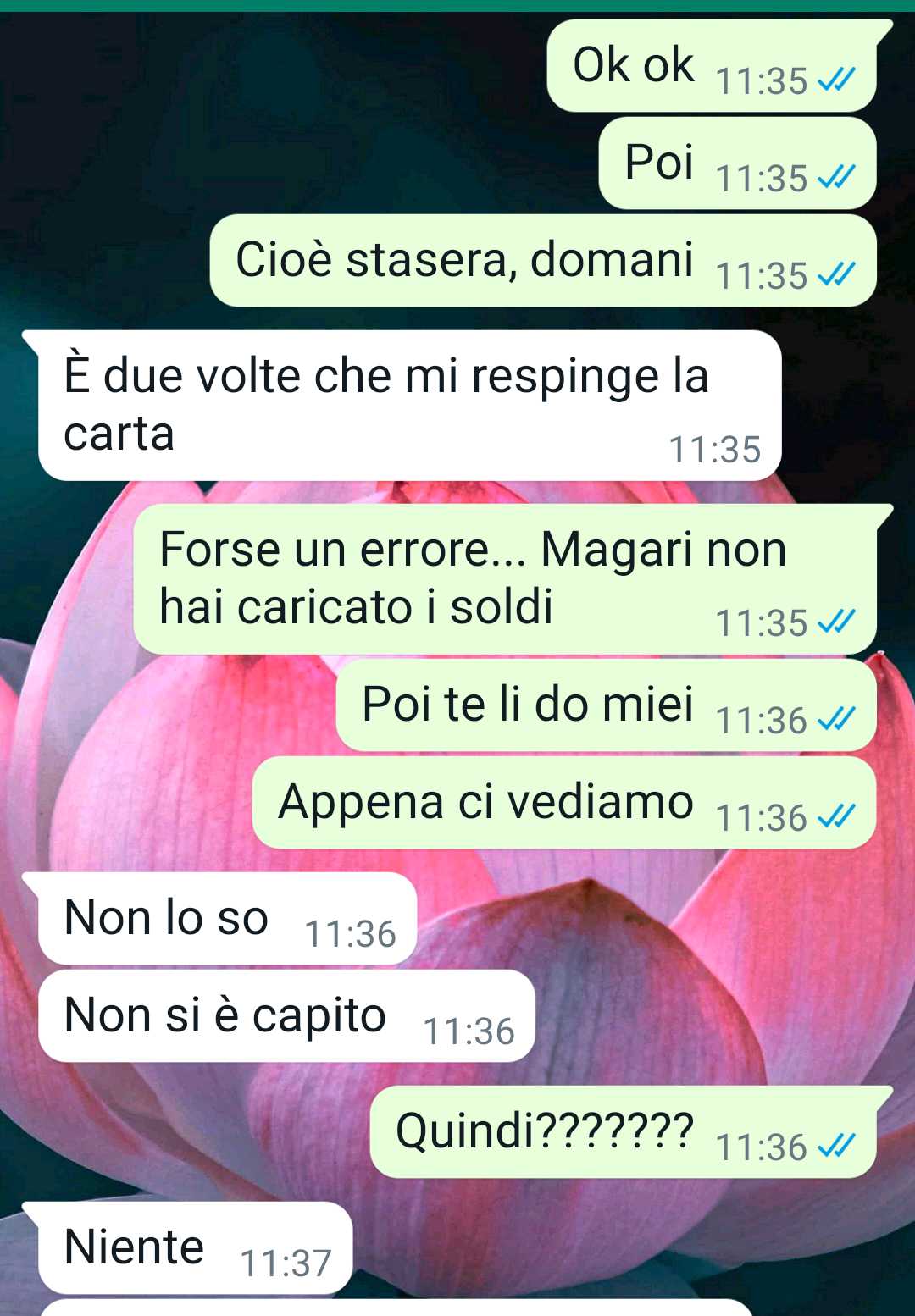
Task: Click the 11:37 timestamp on 'Niente'
Action: [x=286, y=1263]
